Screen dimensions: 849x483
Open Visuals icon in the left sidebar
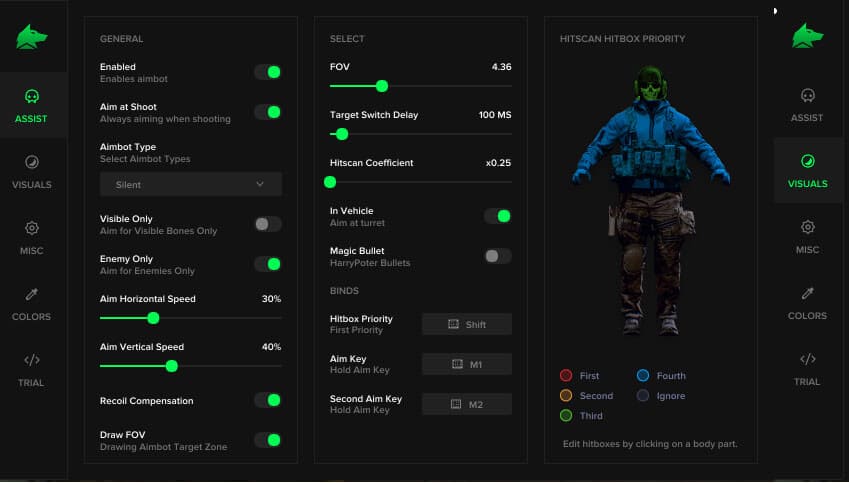tap(32, 162)
